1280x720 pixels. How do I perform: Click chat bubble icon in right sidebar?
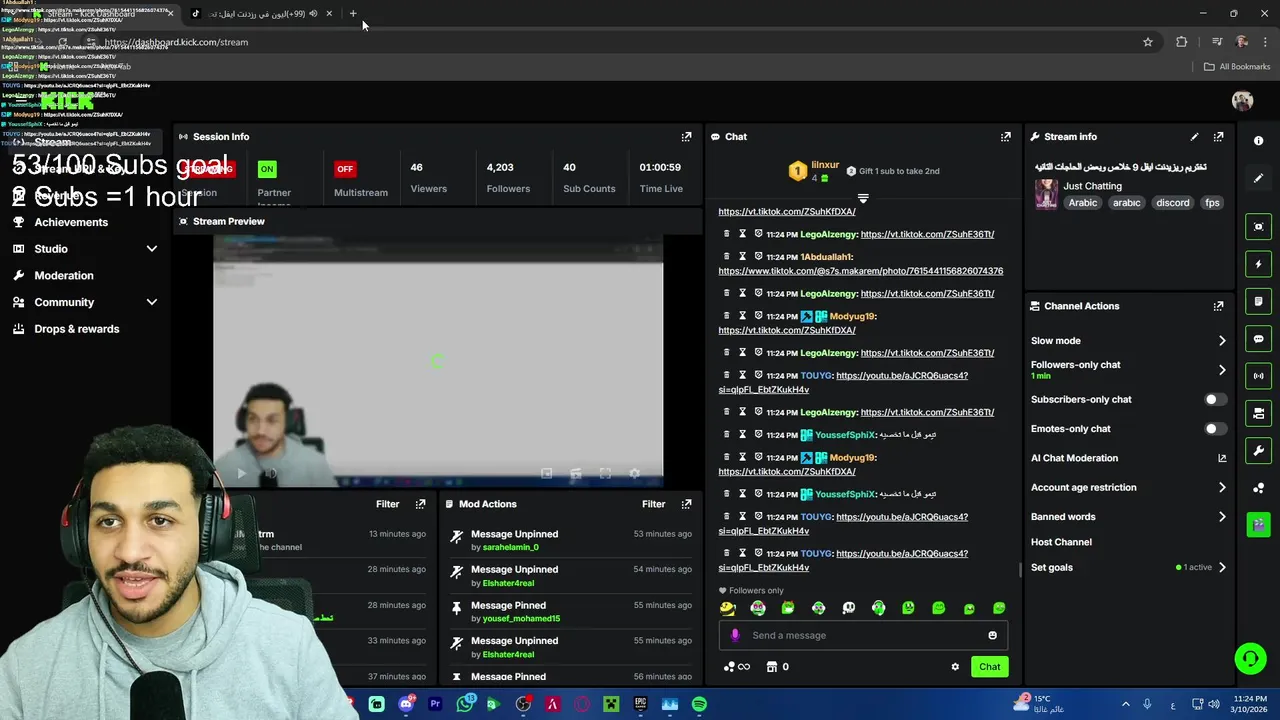point(1258,339)
